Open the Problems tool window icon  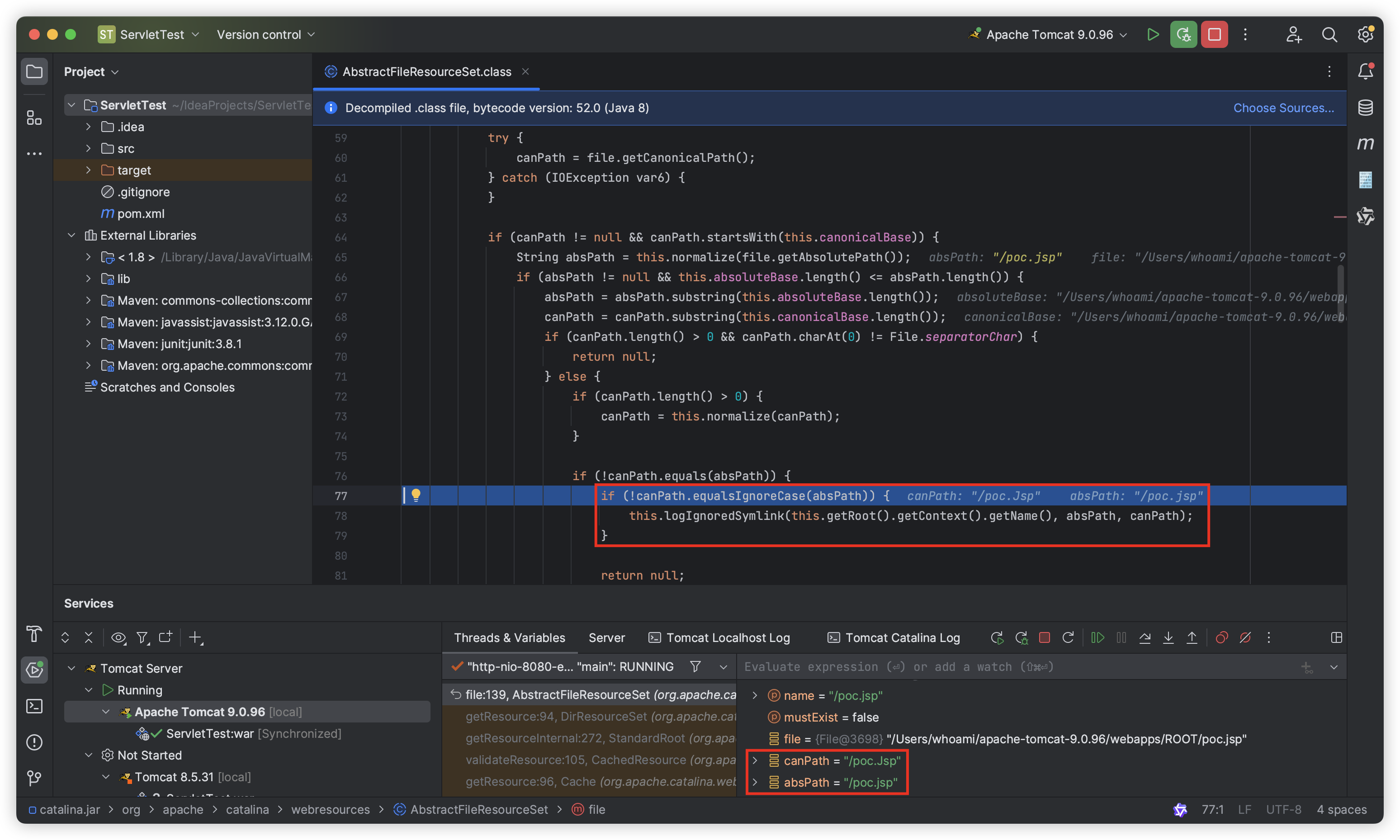(x=34, y=742)
